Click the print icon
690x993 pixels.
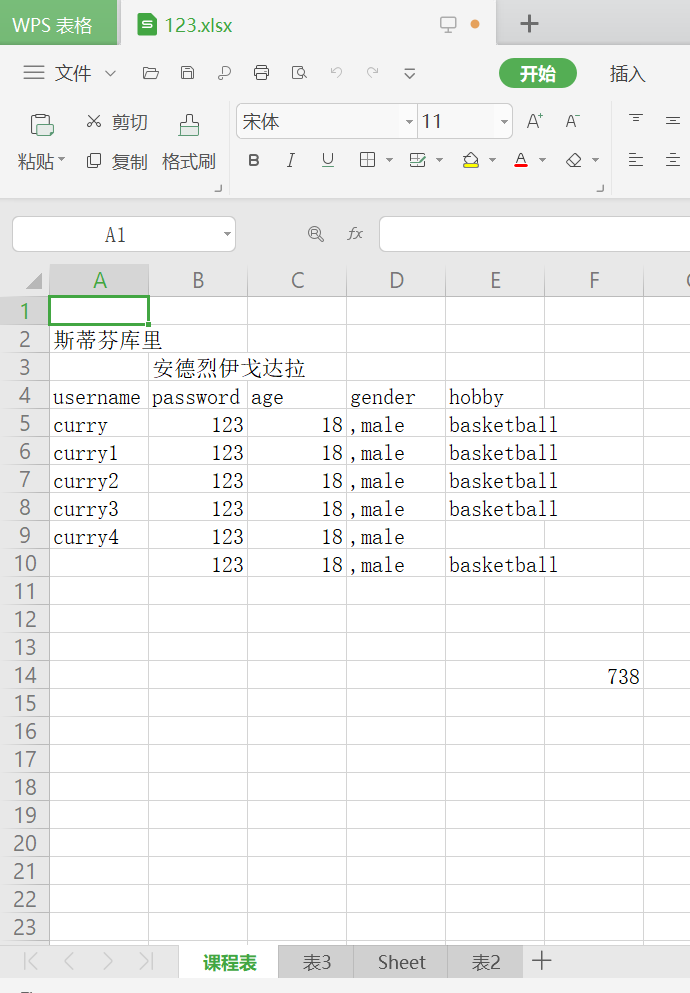click(261, 73)
